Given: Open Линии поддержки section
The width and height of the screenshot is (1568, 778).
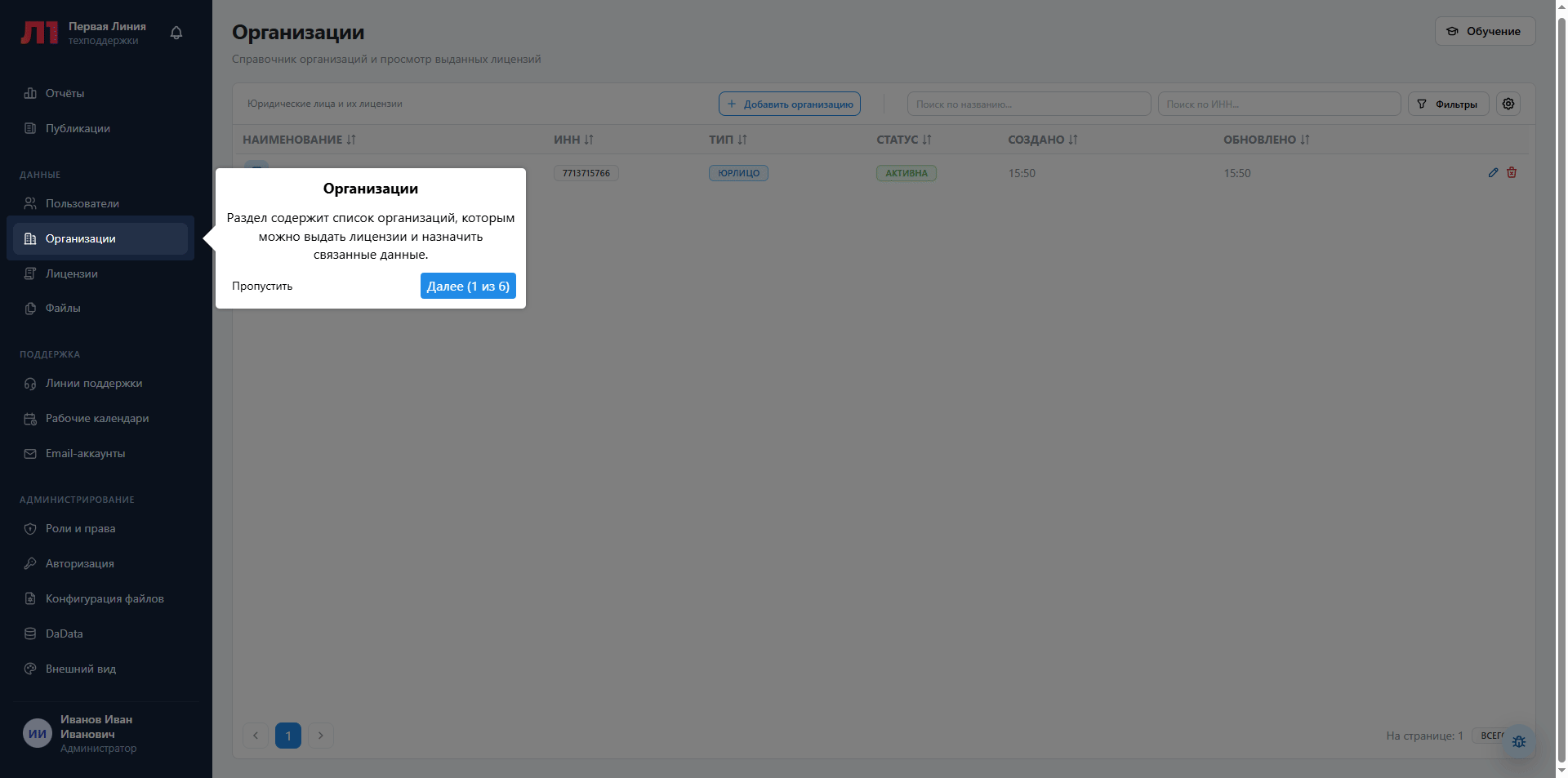Looking at the screenshot, I should pyautogui.click(x=100, y=383).
